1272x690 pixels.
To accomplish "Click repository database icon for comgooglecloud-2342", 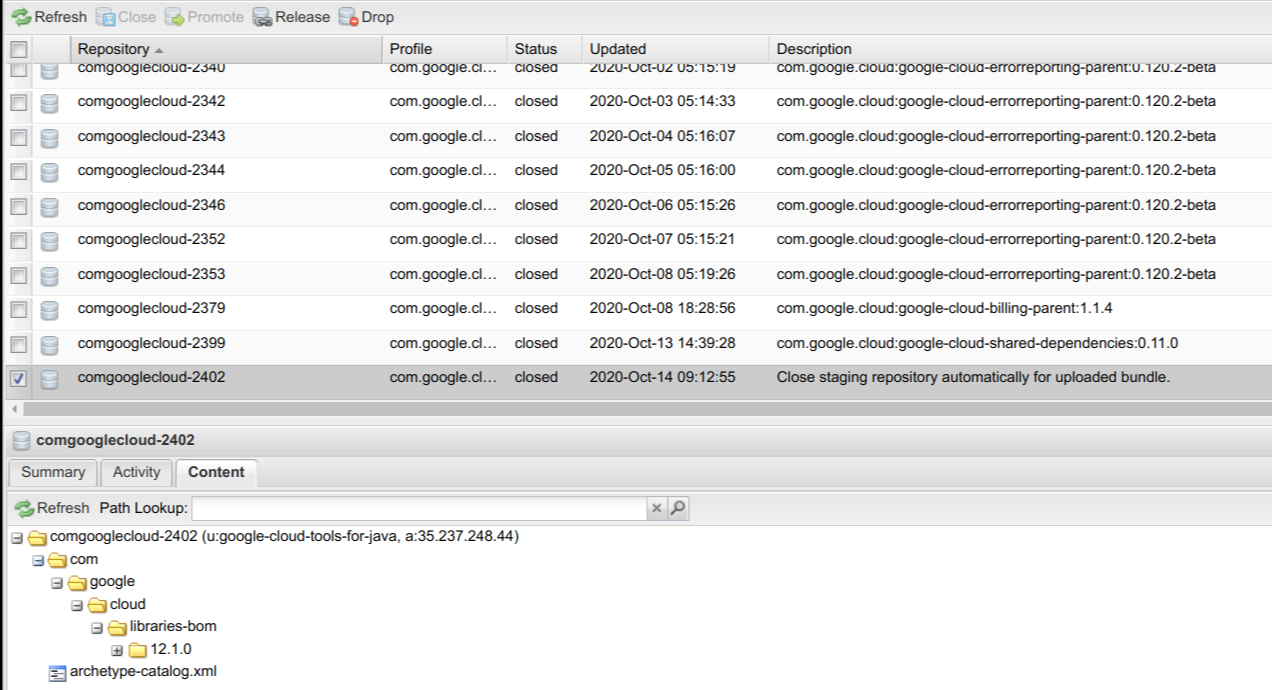I will 49,102.
